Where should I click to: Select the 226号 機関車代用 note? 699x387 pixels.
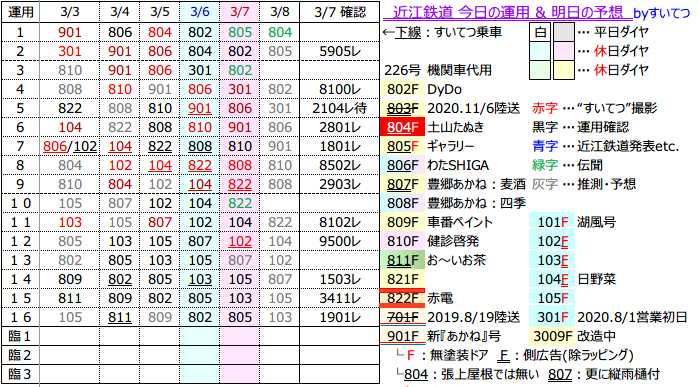tap(438, 70)
